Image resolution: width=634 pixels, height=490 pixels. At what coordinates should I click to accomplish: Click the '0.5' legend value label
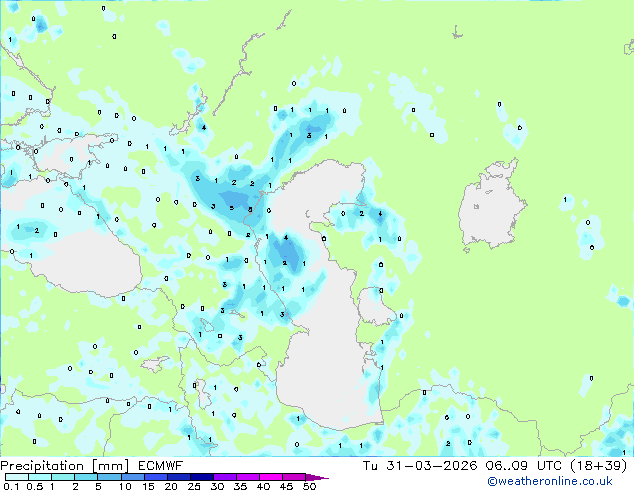[x=35, y=486]
